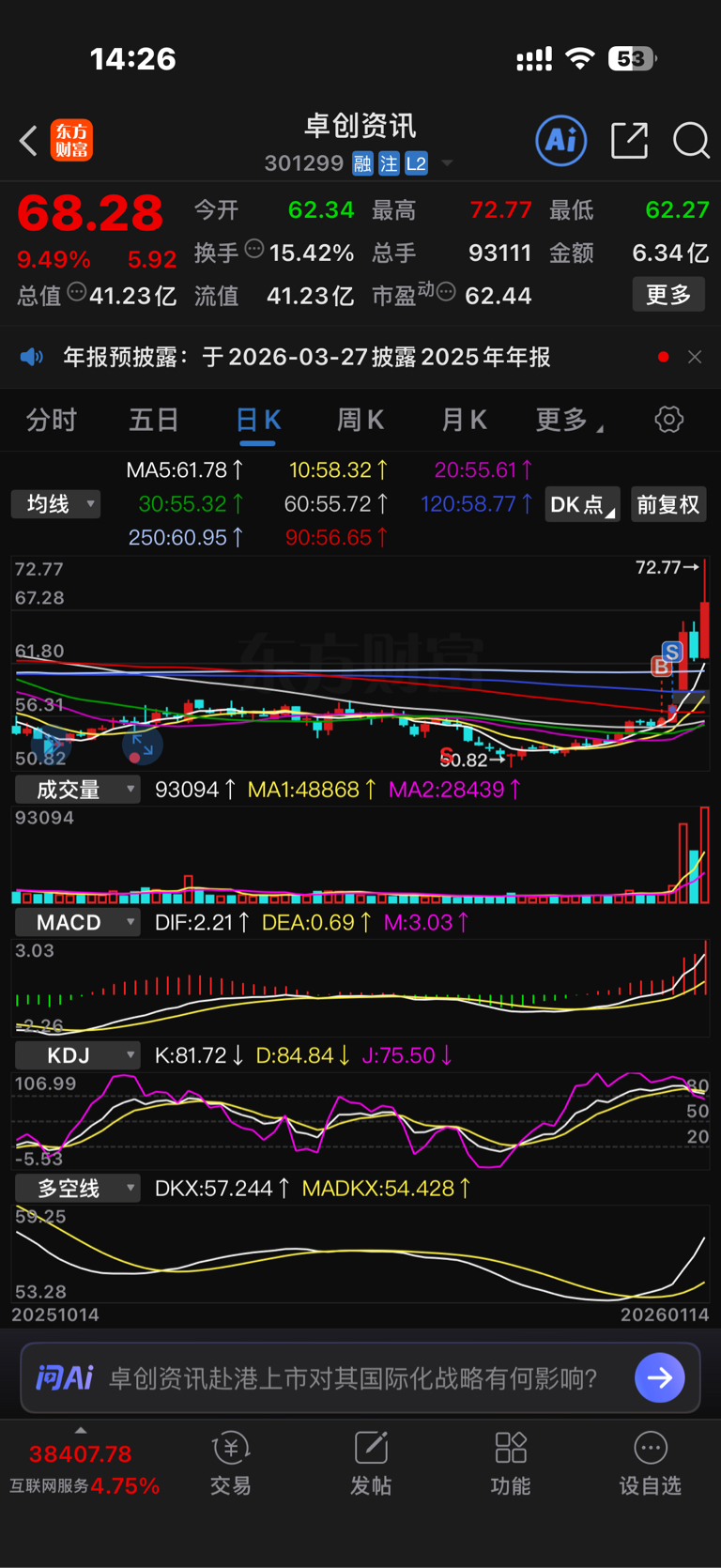Tap the DKX:57.244 value
Screen dimensions: 721x1568
pyautogui.click(x=222, y=1189)
